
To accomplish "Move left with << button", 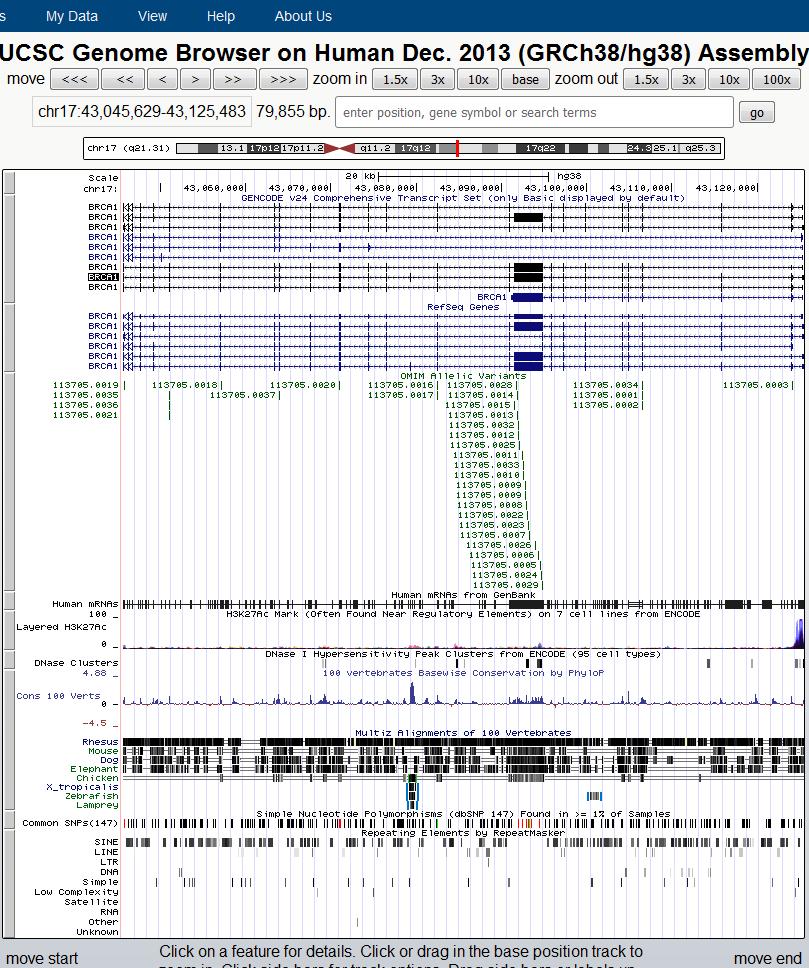I will [123, 80].
